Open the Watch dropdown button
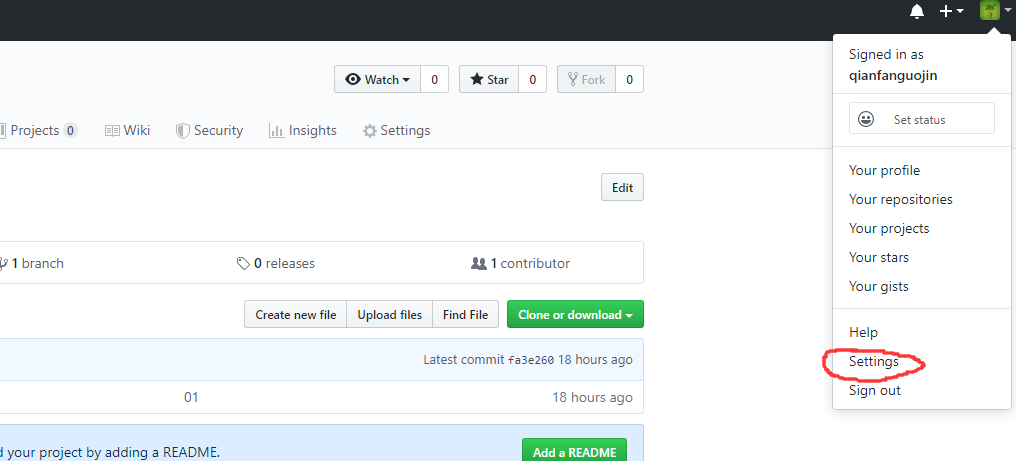 click(x=377, y=80)
